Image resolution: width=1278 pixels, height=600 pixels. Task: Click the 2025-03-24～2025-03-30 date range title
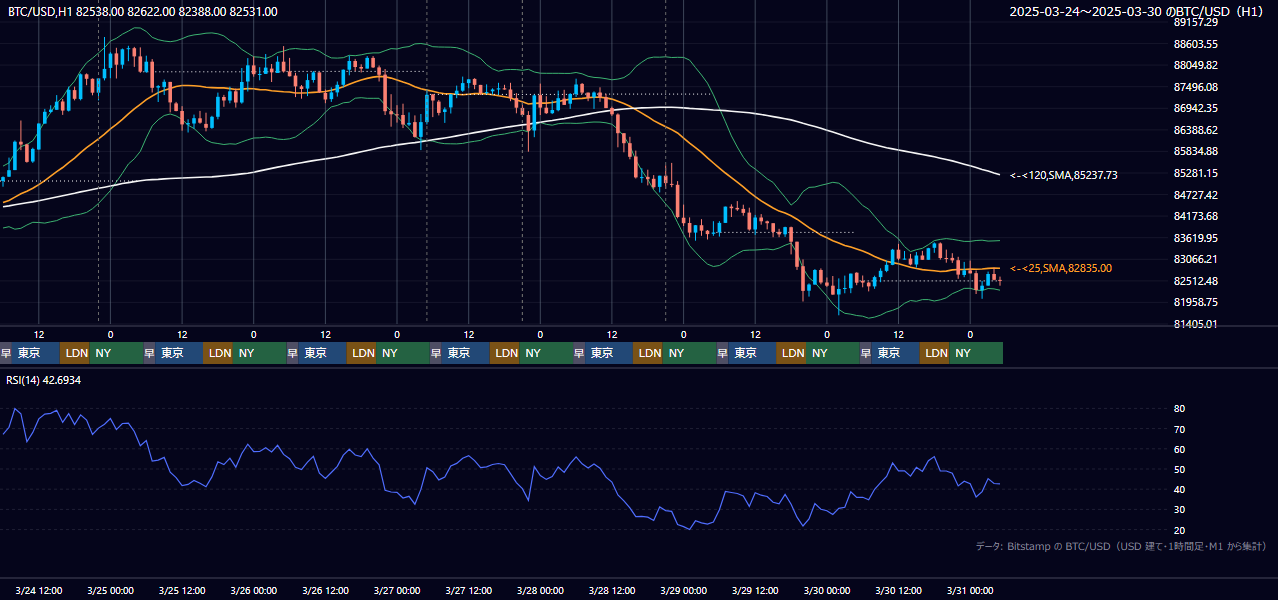(x=1136, y=11)
